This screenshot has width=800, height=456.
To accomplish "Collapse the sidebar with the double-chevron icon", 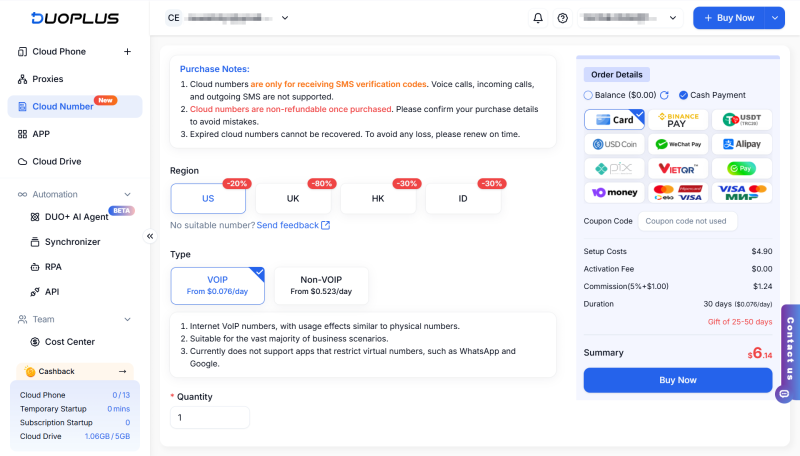I will [151, 236].
